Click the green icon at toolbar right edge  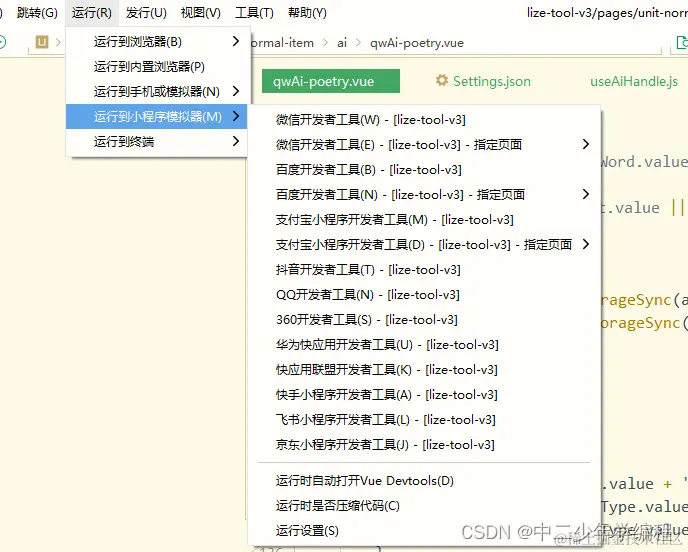(x=682, y=42)
